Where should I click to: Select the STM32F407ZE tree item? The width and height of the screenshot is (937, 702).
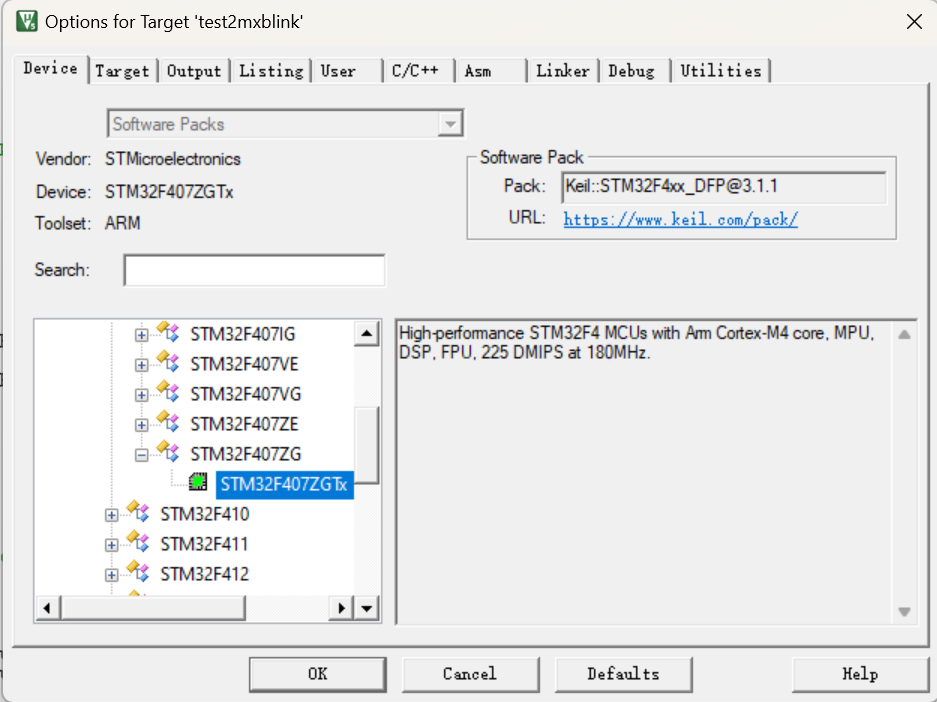[x=244, y=424]
